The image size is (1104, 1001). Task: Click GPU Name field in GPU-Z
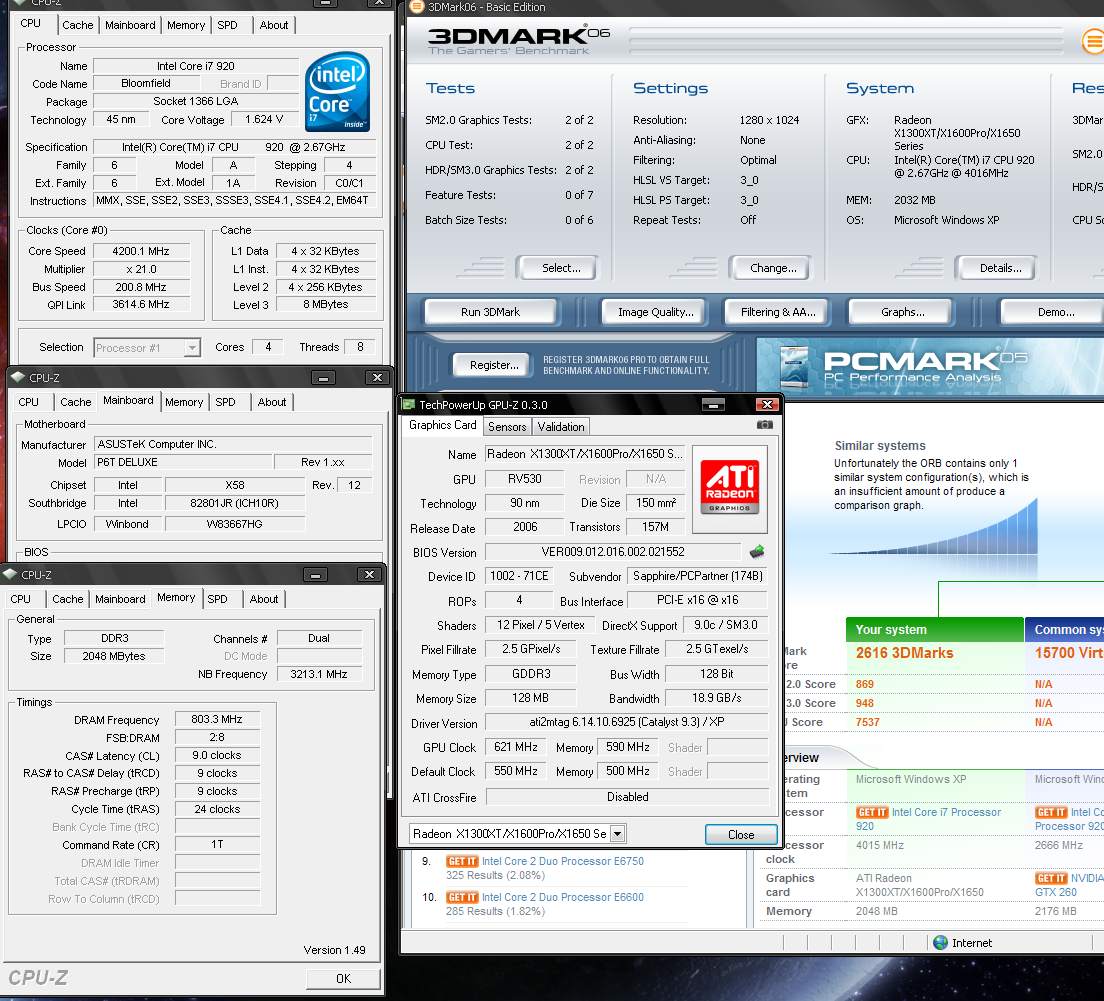click(584, 454)
